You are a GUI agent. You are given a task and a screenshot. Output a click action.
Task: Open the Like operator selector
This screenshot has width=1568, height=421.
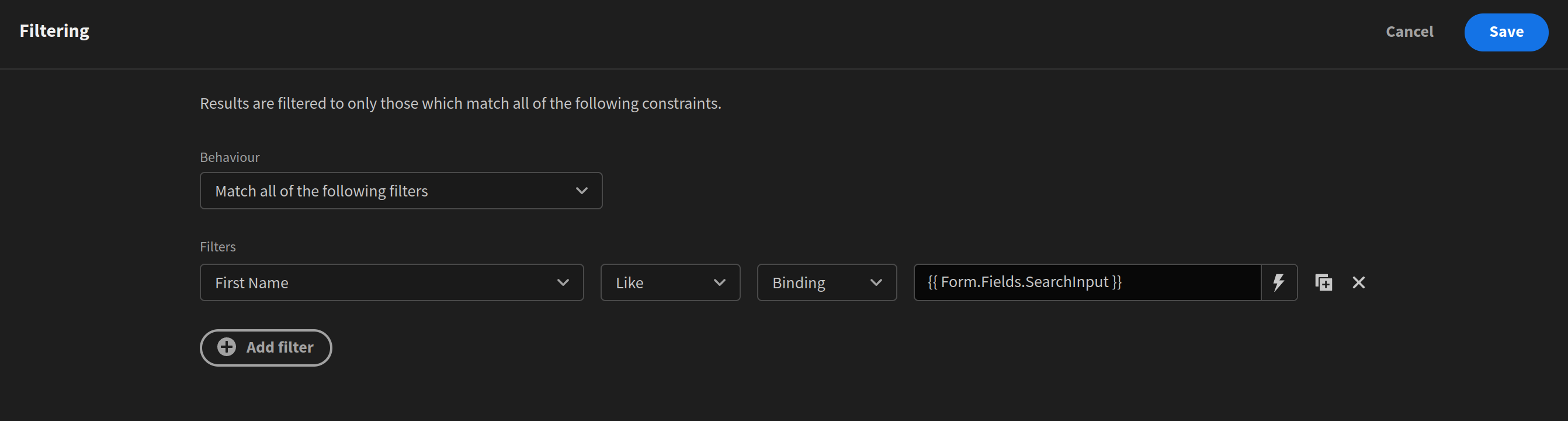pos(669,282)
